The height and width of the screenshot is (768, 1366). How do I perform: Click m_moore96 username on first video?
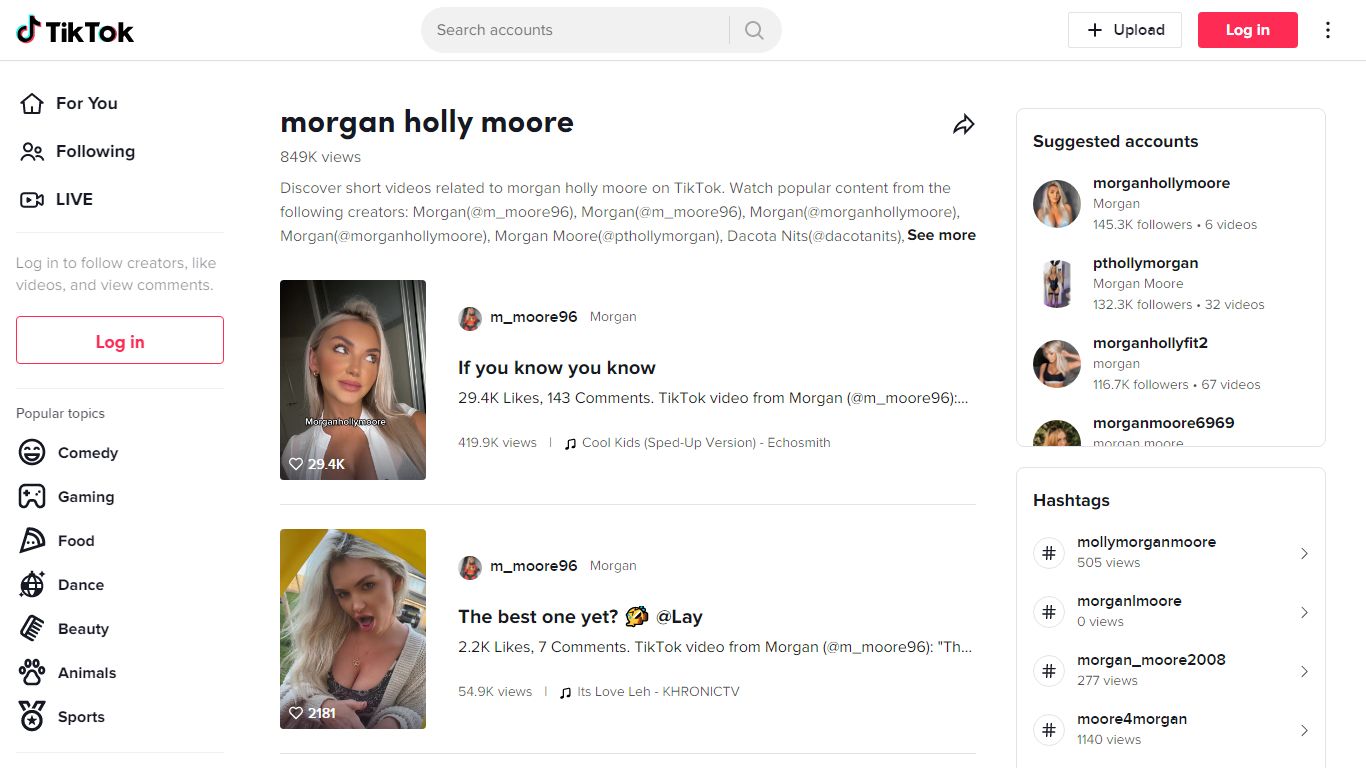(x=533, y=317)
